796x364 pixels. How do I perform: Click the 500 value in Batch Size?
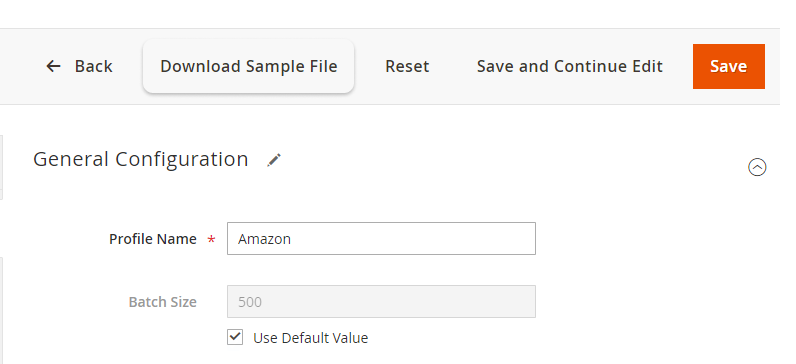pyautogui.click(x=250, y=302)
